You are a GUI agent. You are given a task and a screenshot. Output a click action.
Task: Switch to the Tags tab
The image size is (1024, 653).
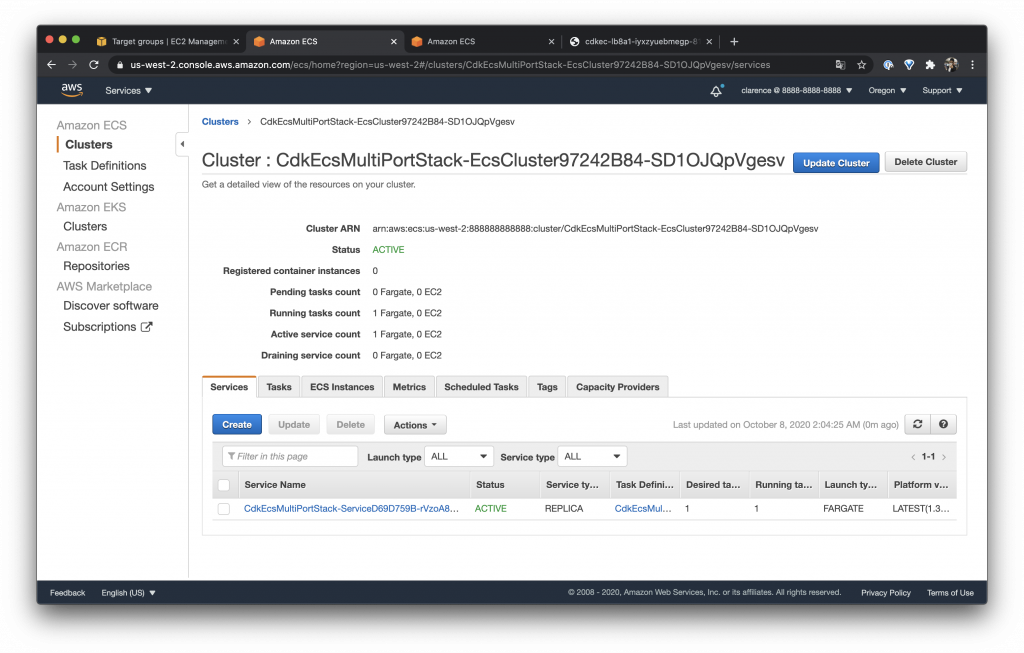point(547,387)
